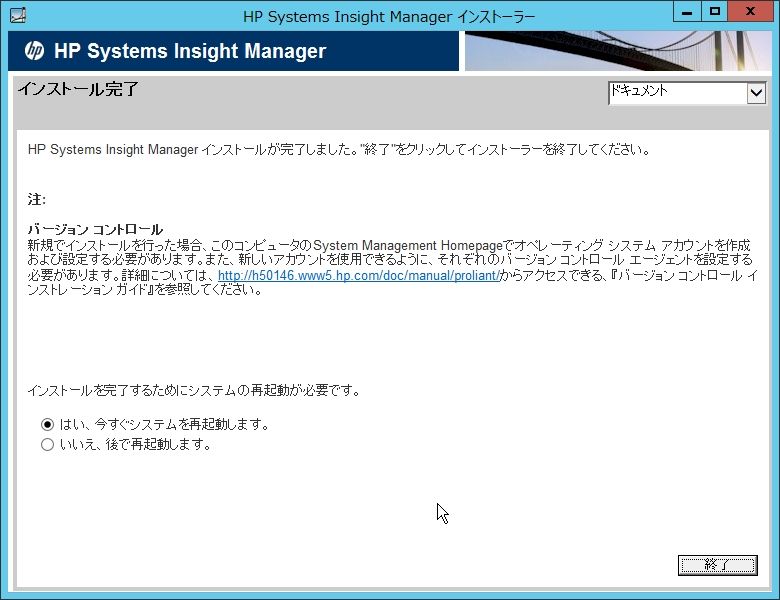This screenshot has width=780, height=600.
Task: Select 'いいえ、後で再起動します' radio button
Action: coord(47,444)
